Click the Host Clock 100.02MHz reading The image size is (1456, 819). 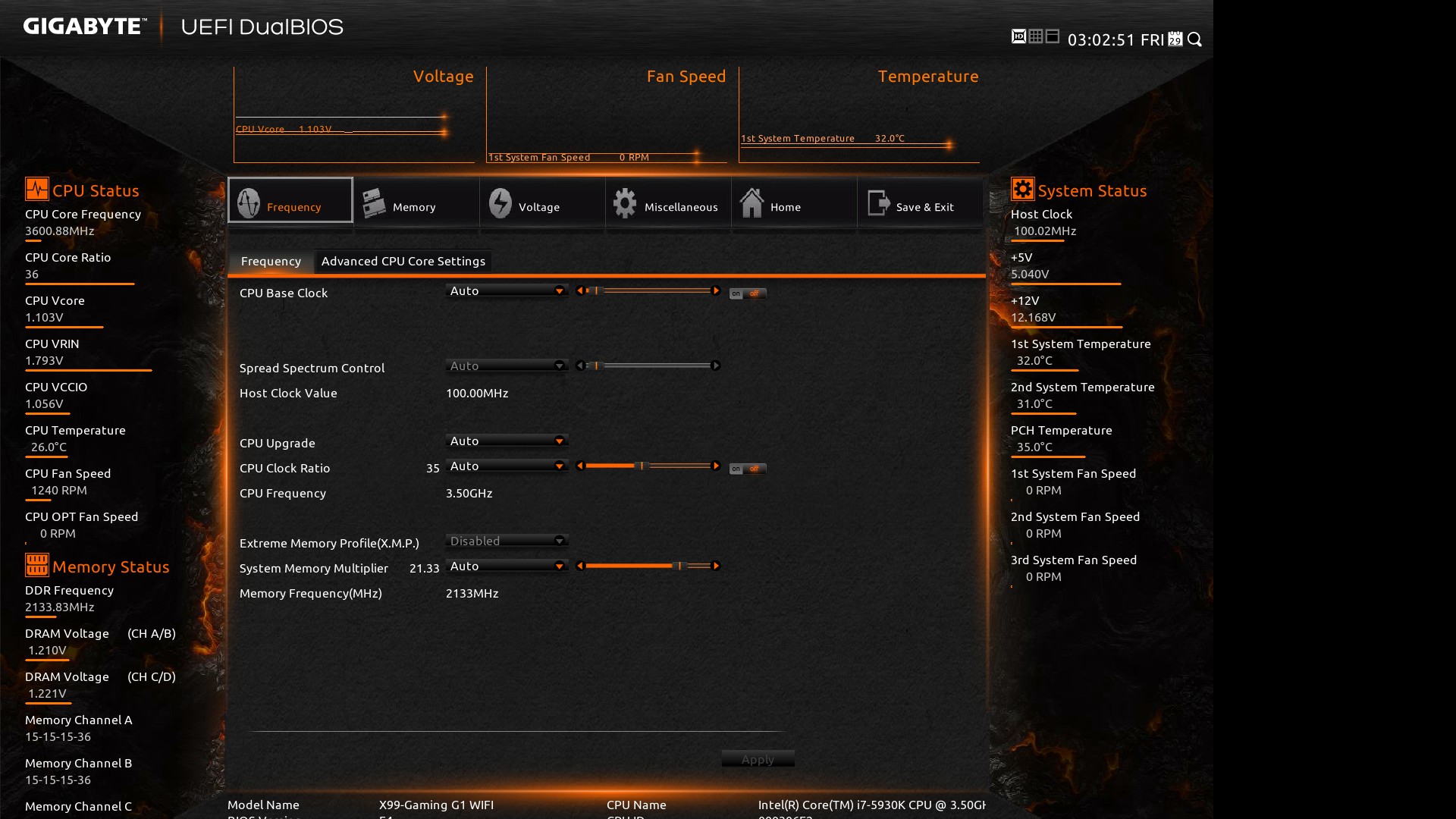pos(1045,231)
